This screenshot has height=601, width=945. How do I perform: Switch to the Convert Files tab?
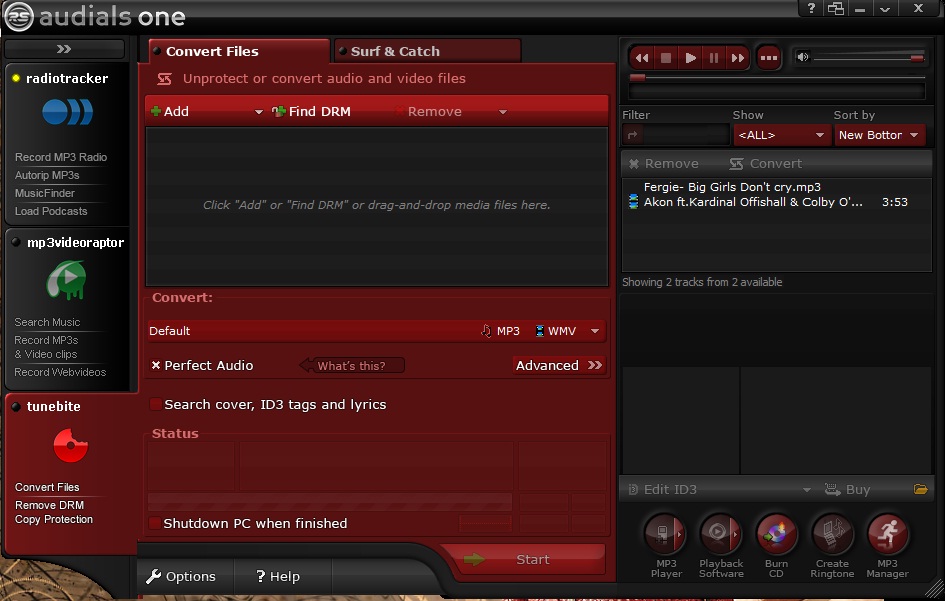(x=239, y=51)
